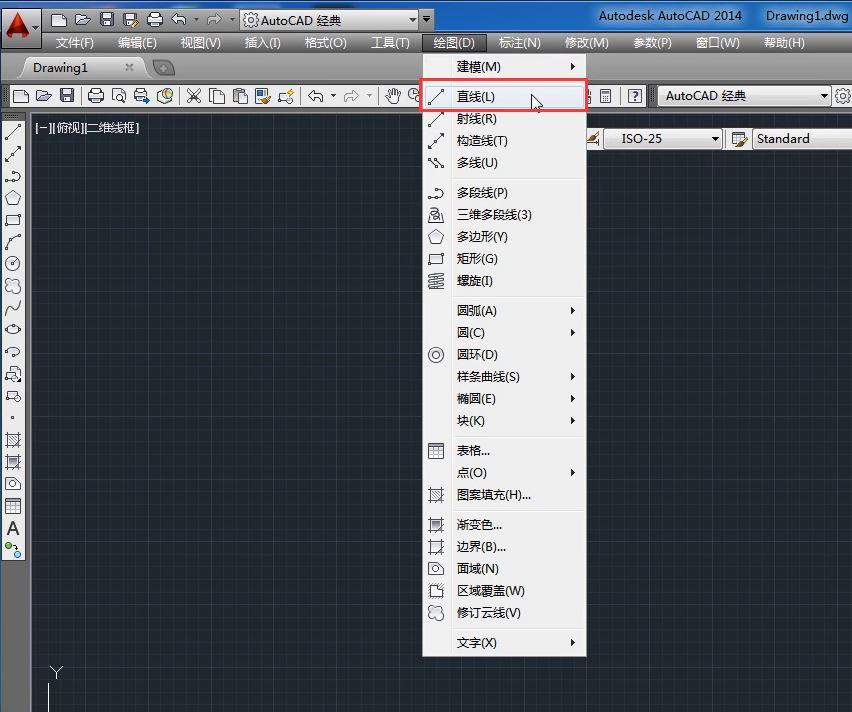Select Revision Cloud tool in left toolbar
Viewport: 852px width, 712px height.
click(x=13, y=285)
